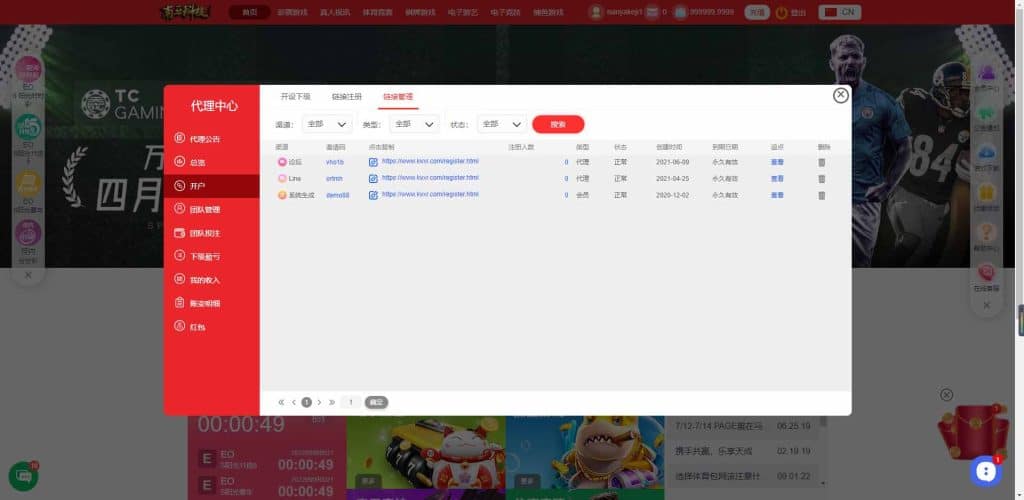Switch to the 开设下级 tab

[295, 97]
